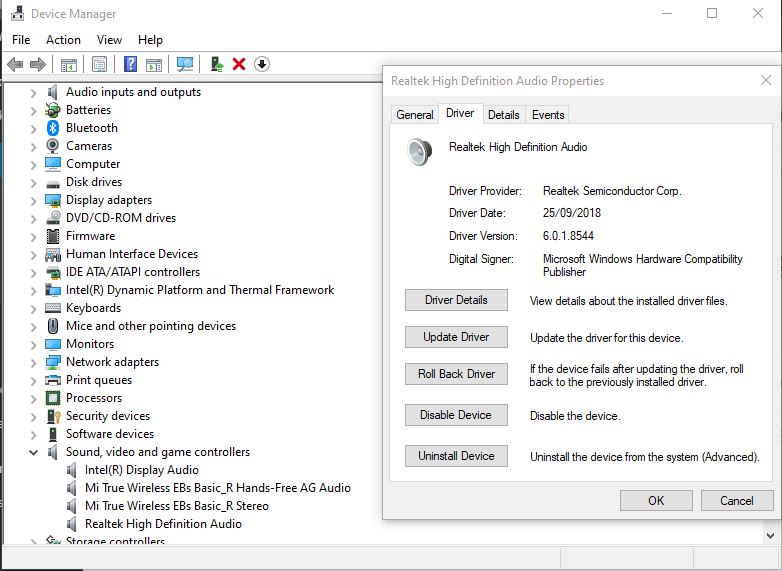Maximize the Device Manager window

712,13
